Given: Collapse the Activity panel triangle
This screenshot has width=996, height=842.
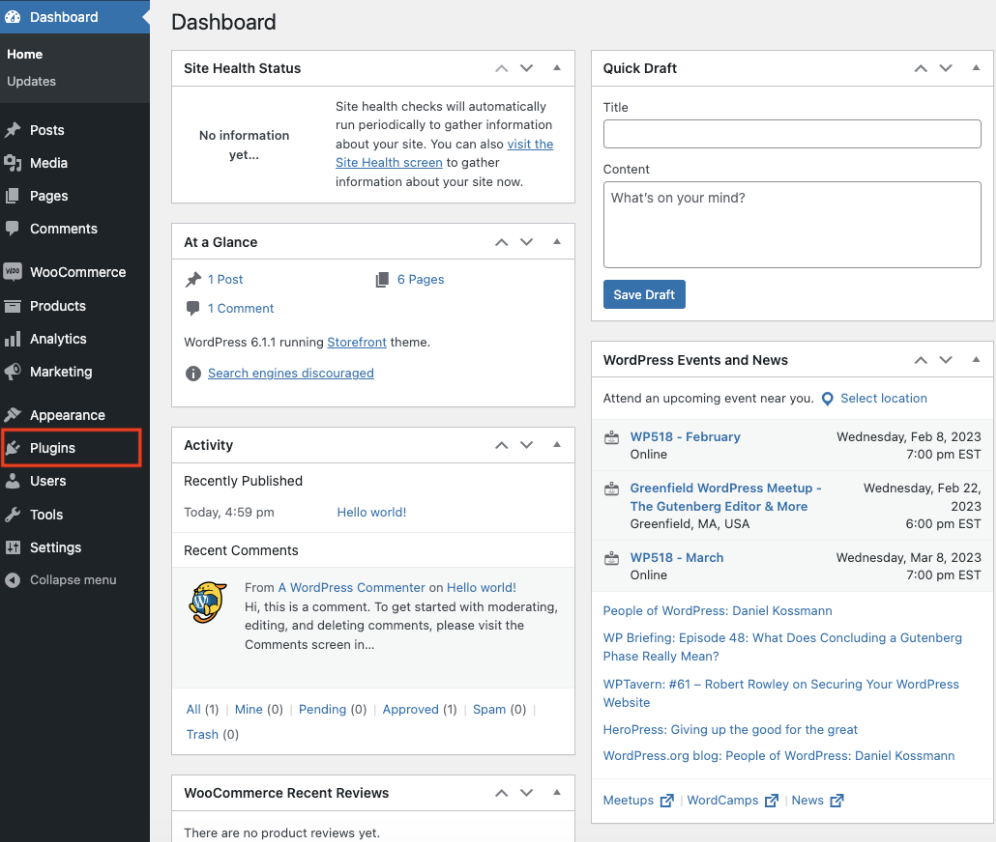Looking at the screenshot, I should pyautogui.click(x=557, y=444).
